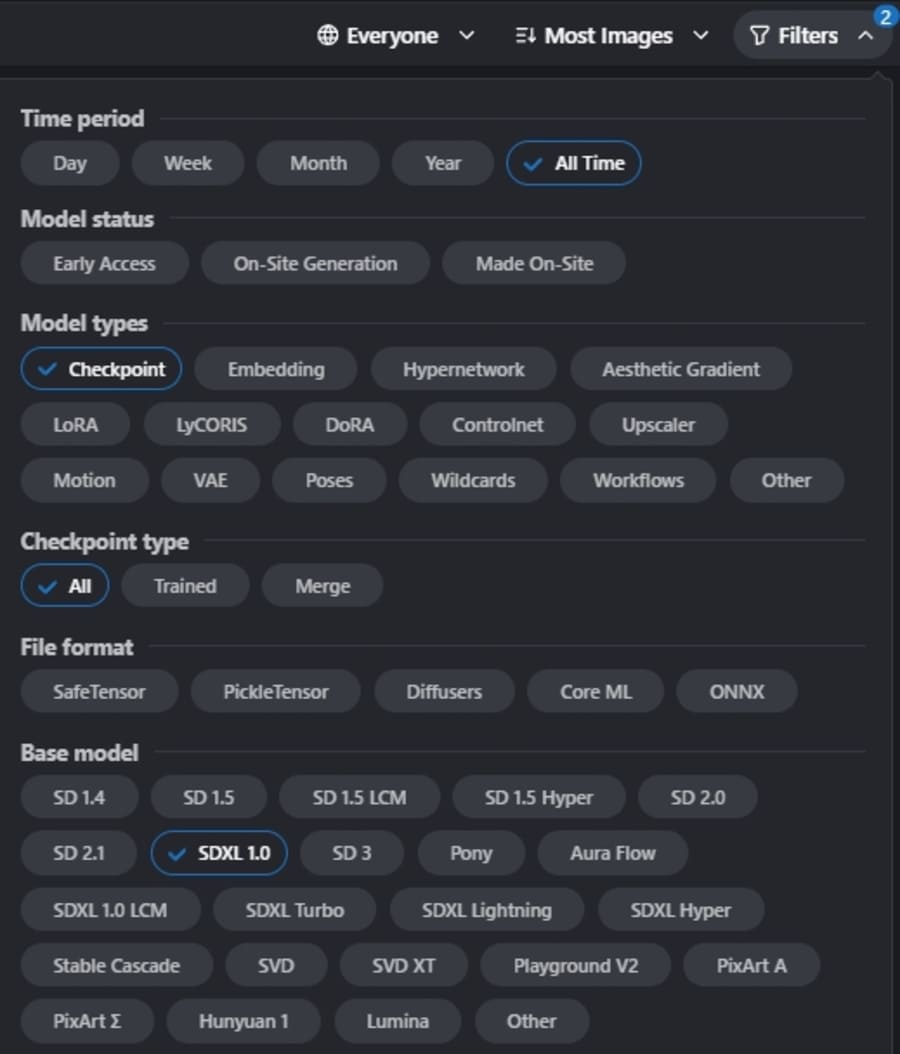
Task: Collapse the Filters panel chevron
Action: tap(866, 36)
